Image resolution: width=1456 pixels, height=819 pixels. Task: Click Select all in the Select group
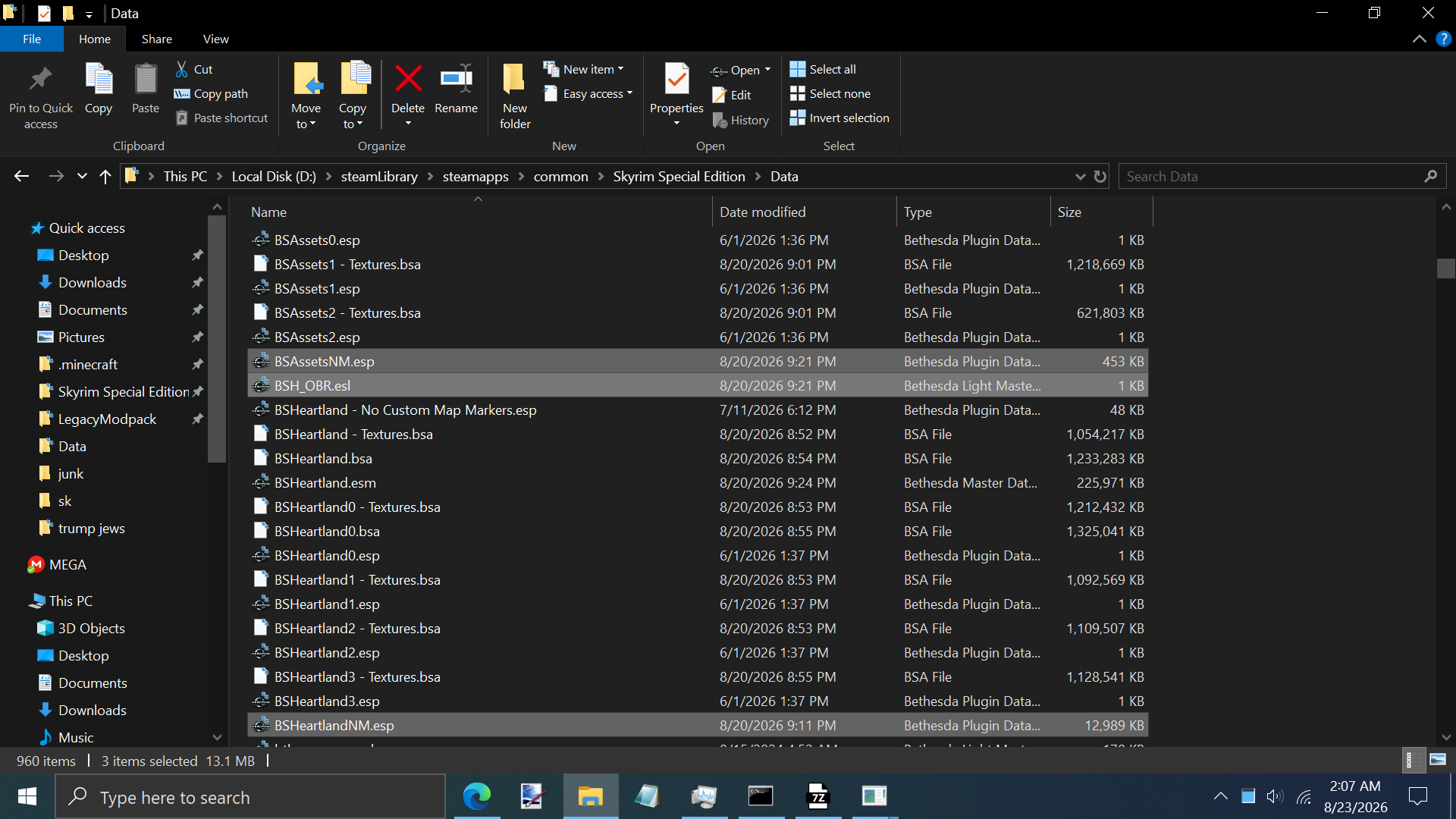click(823, 69)
